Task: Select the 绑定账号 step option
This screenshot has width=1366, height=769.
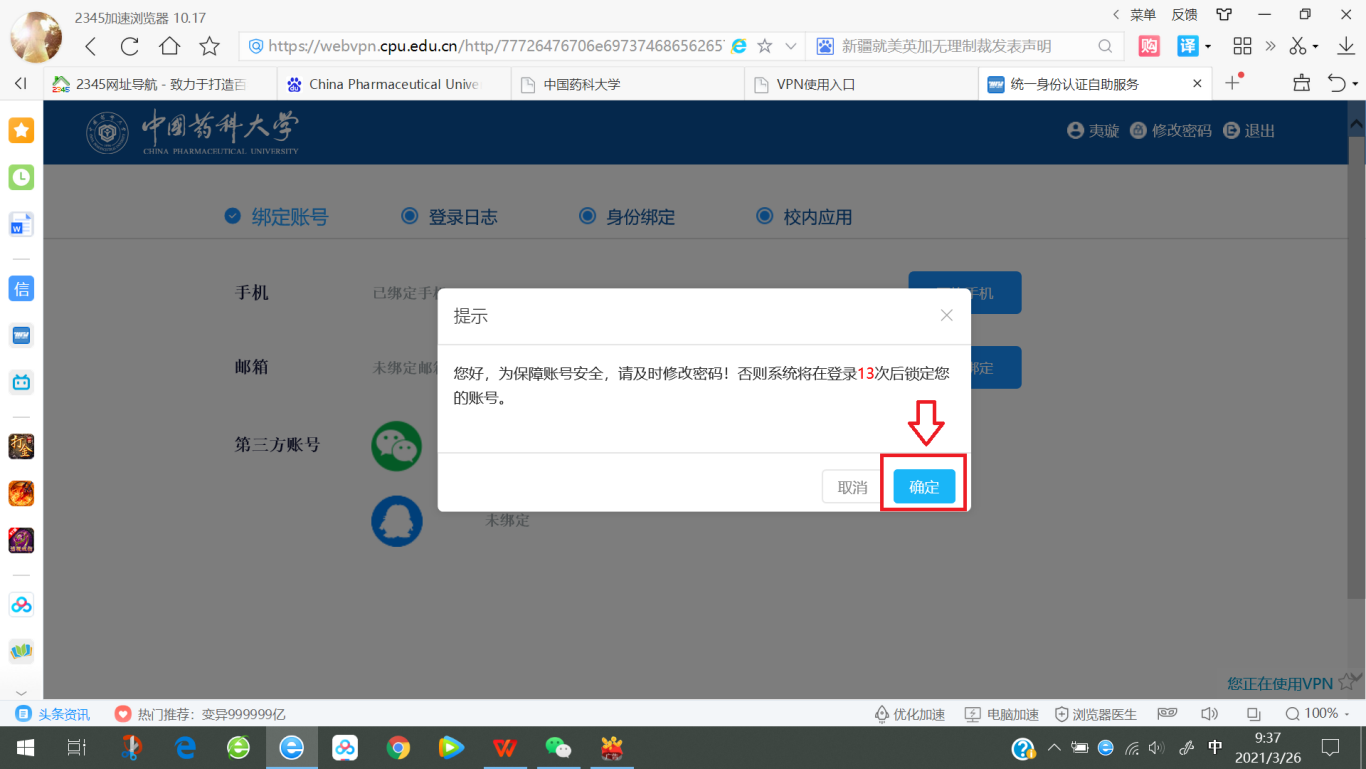Action: click(277, 217)
